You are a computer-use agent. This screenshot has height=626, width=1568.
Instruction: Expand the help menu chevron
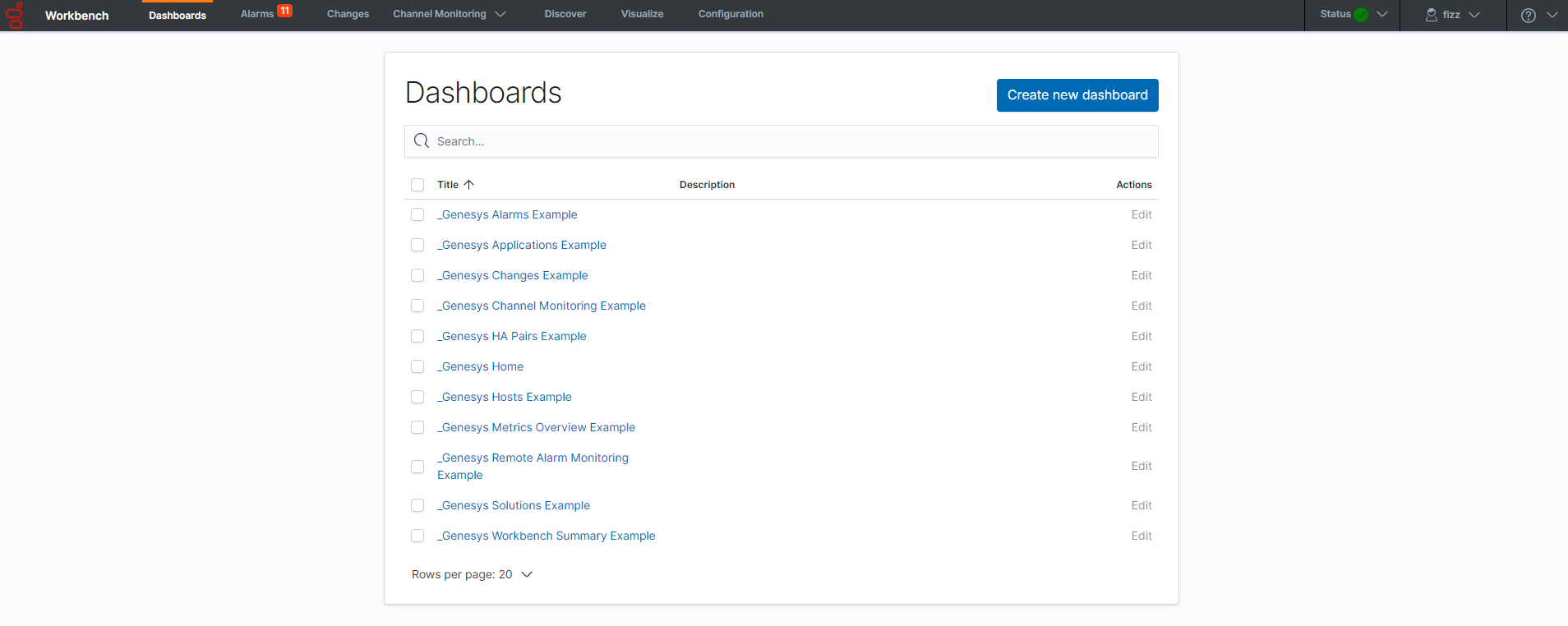click(1552, 15)
